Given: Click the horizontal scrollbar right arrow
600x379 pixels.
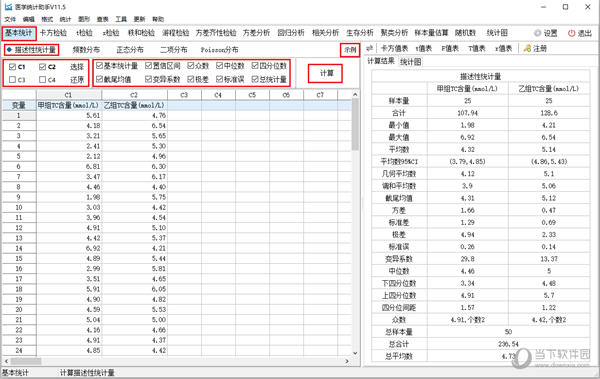Looking at the screenshot, I should 347,361.
